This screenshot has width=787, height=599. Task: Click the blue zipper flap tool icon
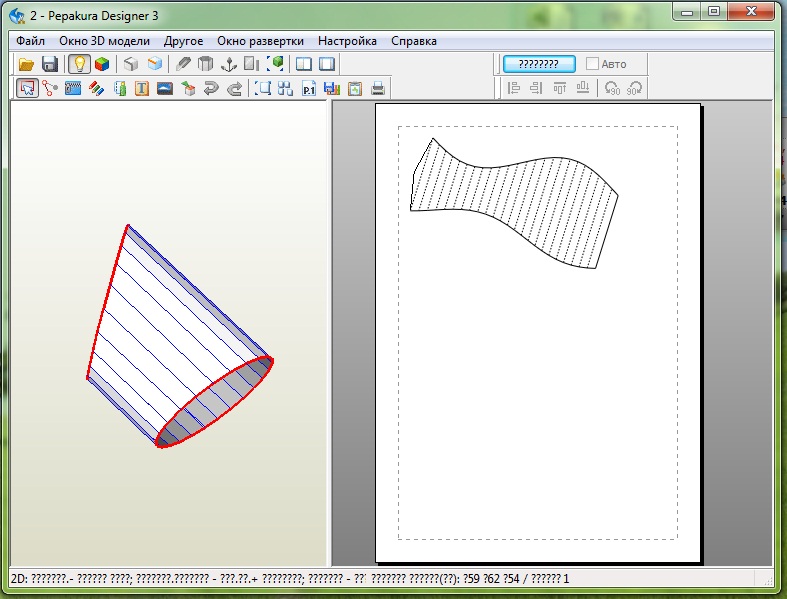[73, 89]
